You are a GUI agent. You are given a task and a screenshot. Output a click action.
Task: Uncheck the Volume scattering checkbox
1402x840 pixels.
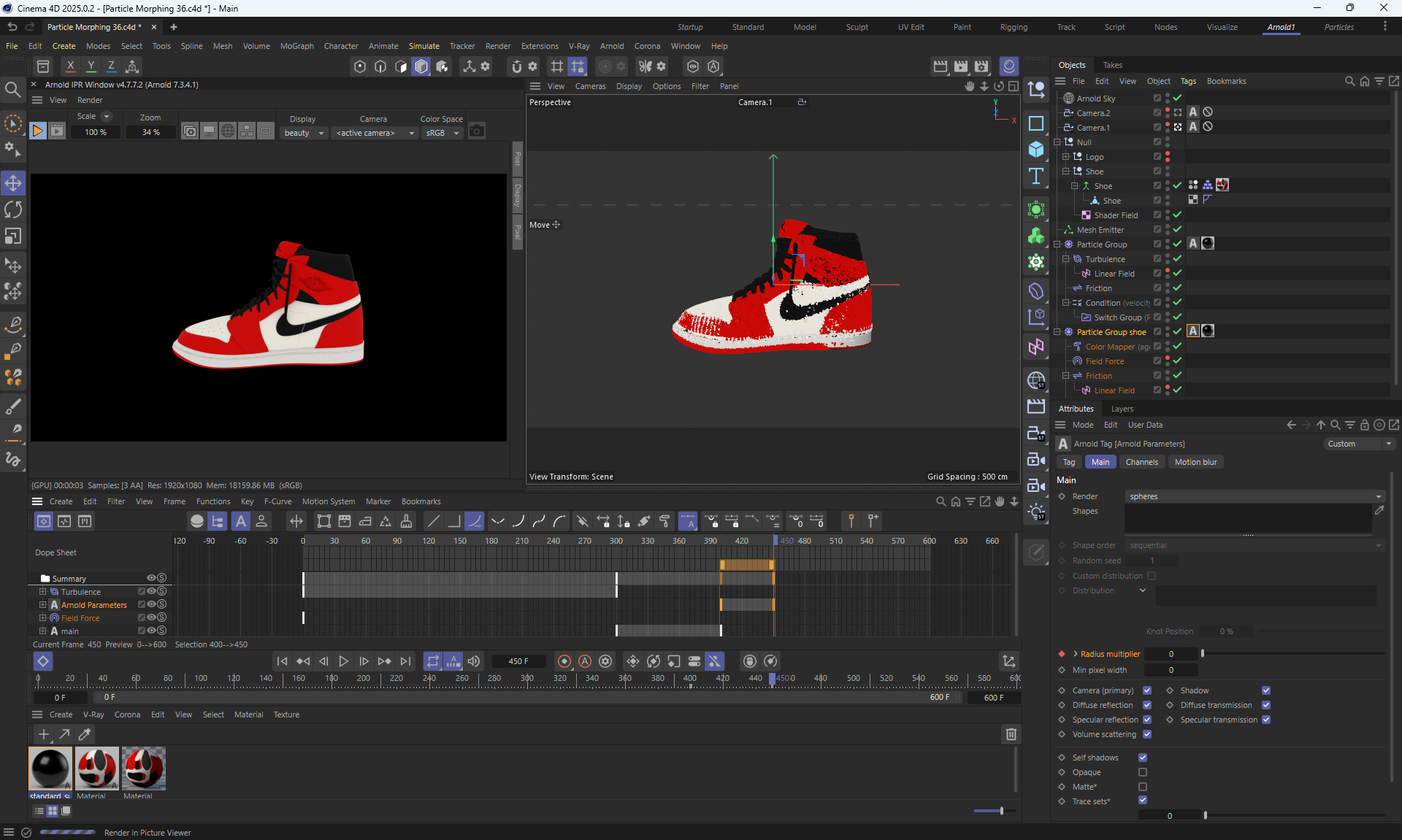pos(1147,734)
